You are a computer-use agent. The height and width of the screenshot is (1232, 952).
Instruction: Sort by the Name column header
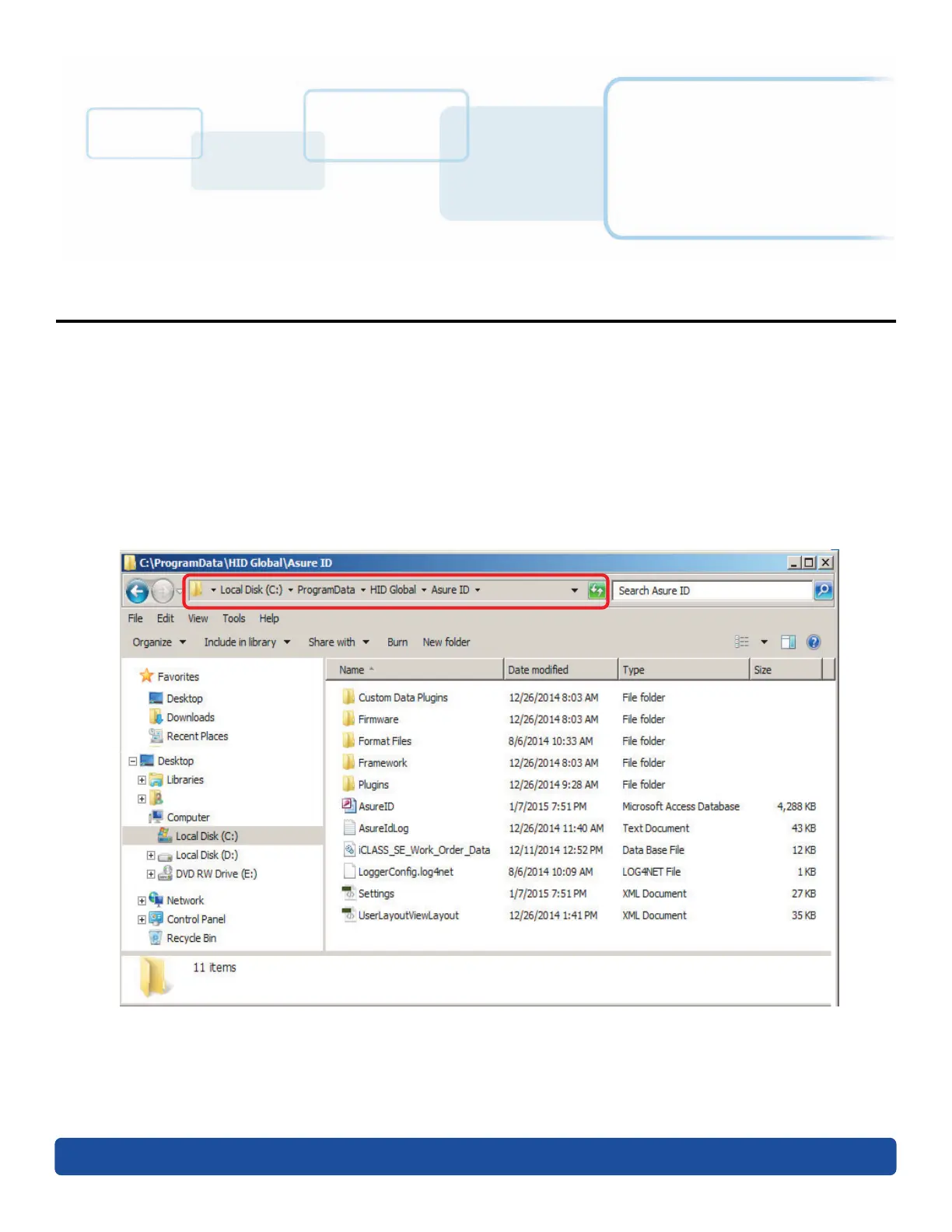(415, 670)
